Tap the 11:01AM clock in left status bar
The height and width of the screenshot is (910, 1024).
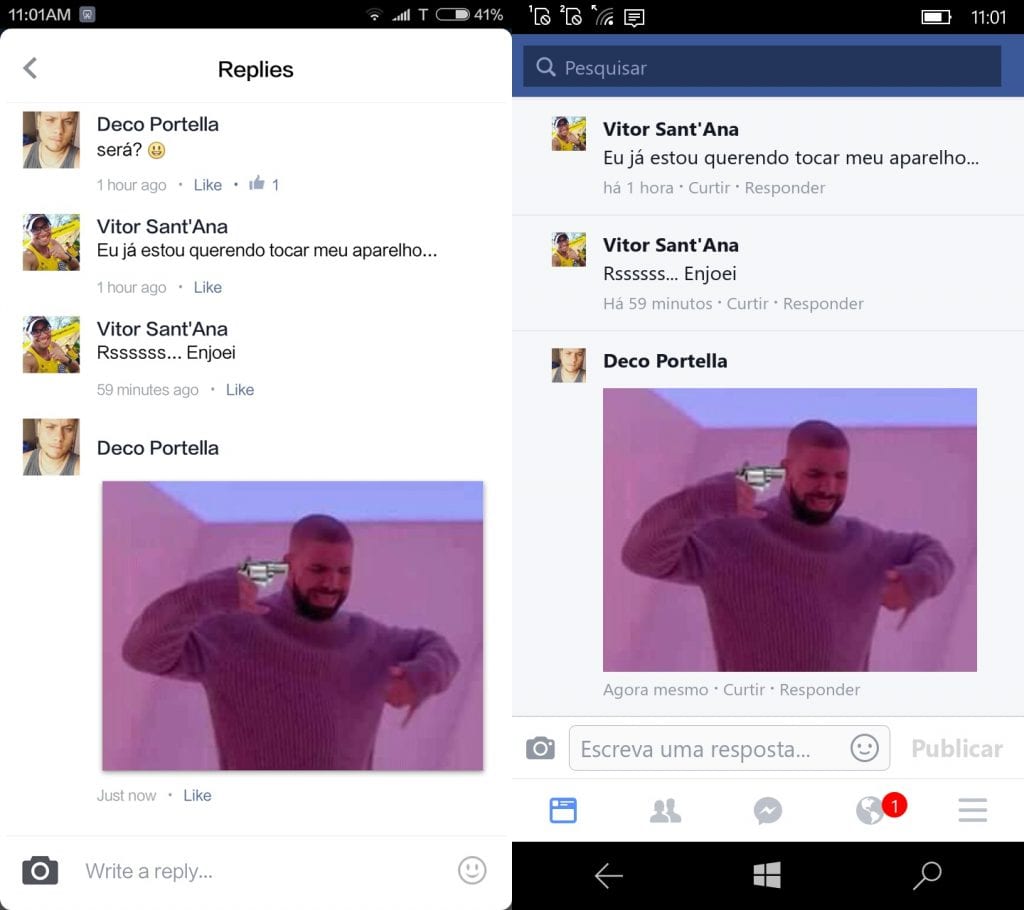pos(39,14)
